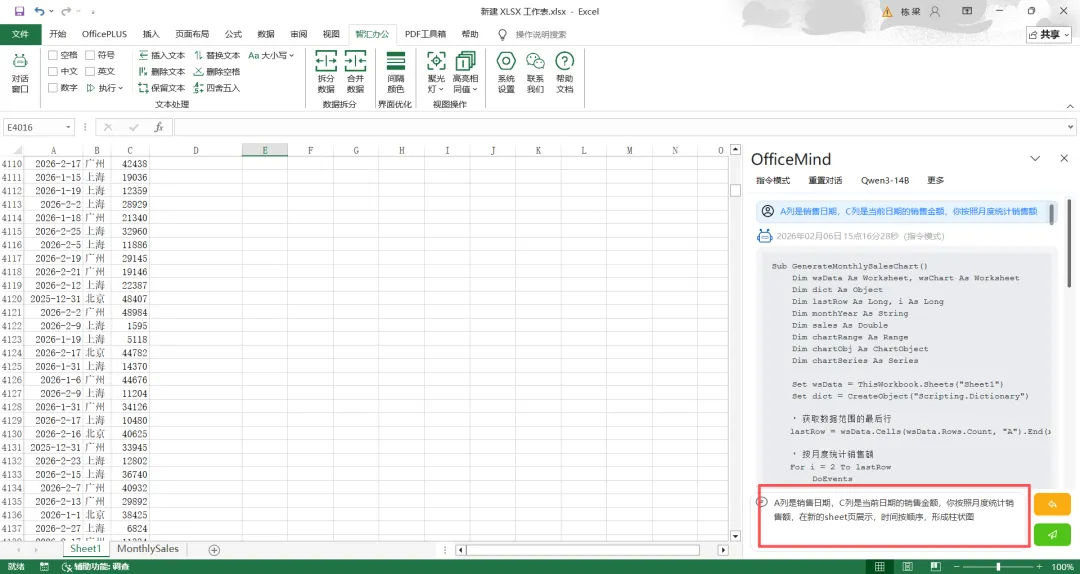
Task: Click the orange reply arrow button
Action: (x=1052, y=504)
